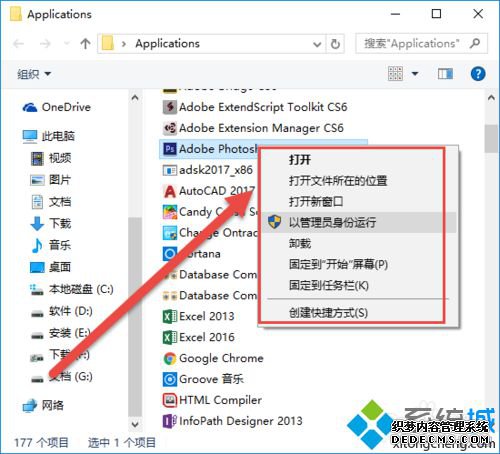The width and height of the screenshot is (500, 454).
Task: Click the 文档 folder icon
Action: click(x=37, y=202)
